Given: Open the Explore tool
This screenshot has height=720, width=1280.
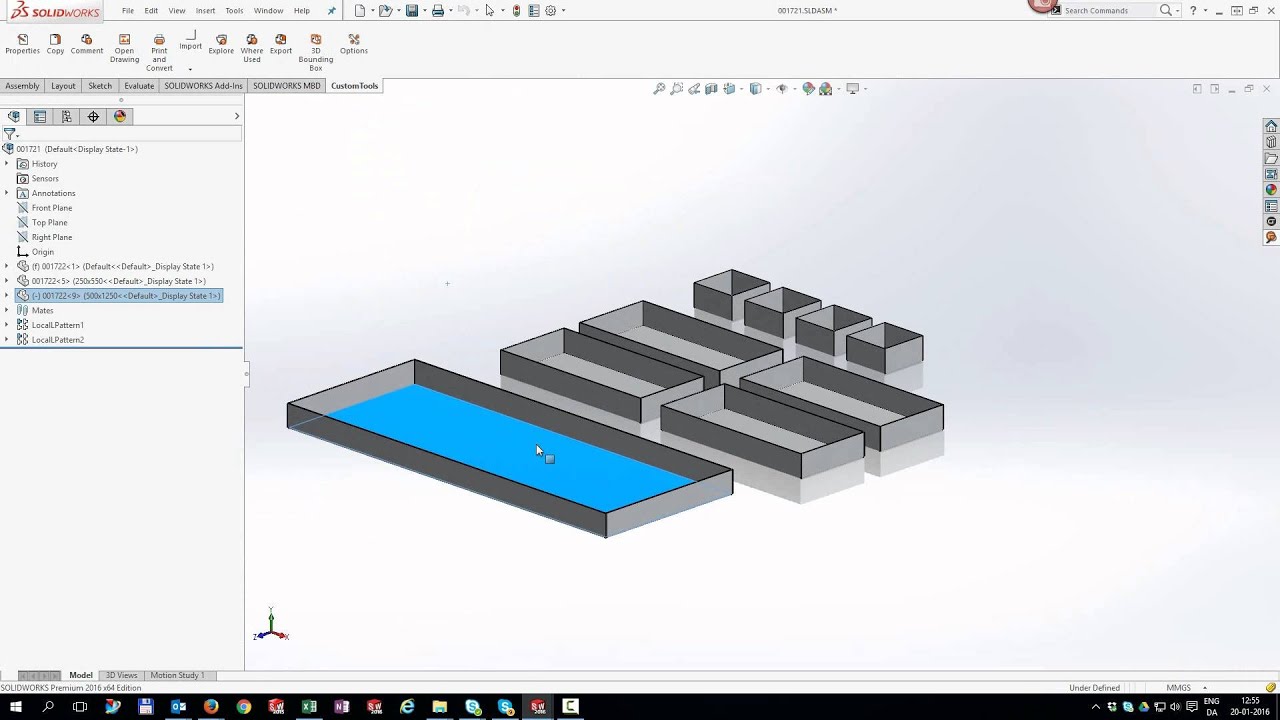Looking at the screenshot, I should pos(221,44).
